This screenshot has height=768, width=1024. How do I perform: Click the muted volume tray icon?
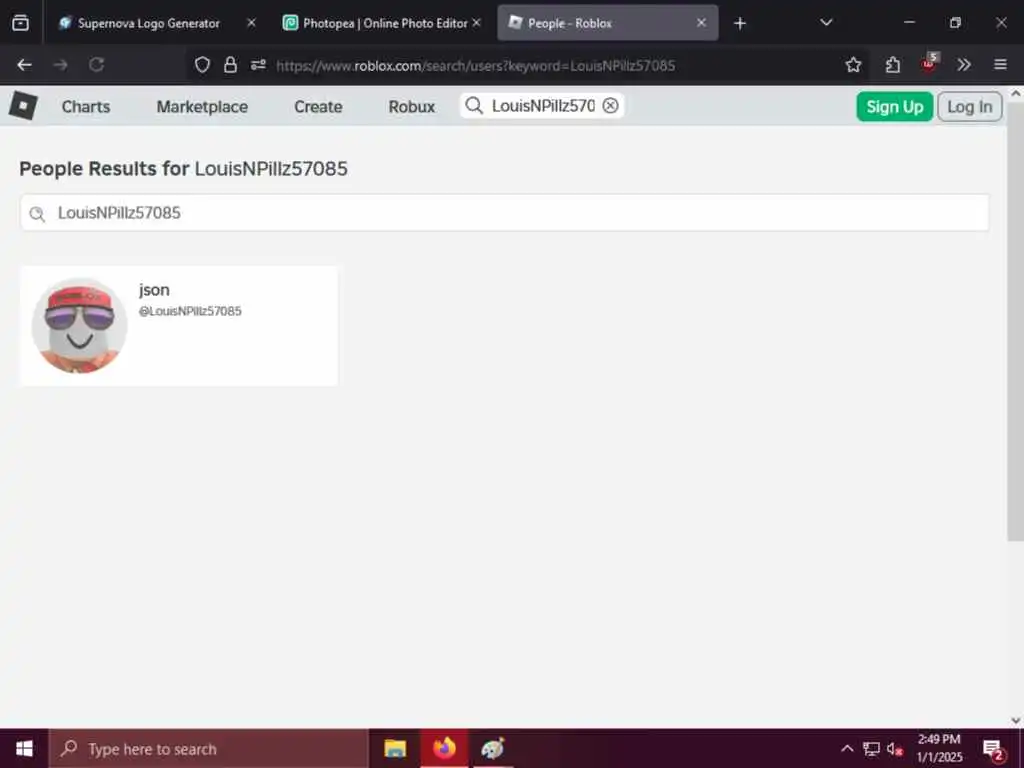(x=895, y=748)
